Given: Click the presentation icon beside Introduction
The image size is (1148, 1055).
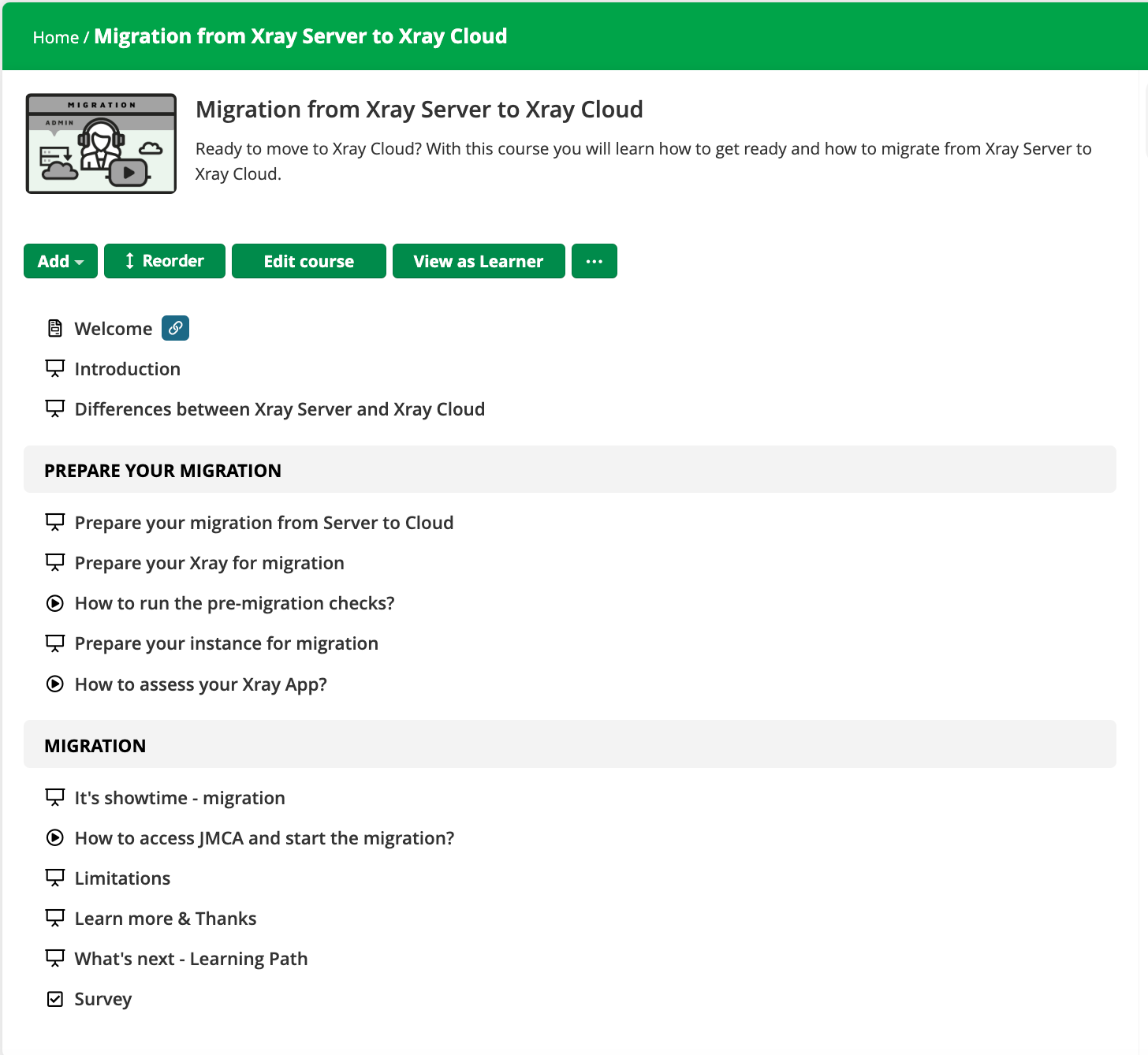Looking at the screenshot, I should [x=55, y=369].
